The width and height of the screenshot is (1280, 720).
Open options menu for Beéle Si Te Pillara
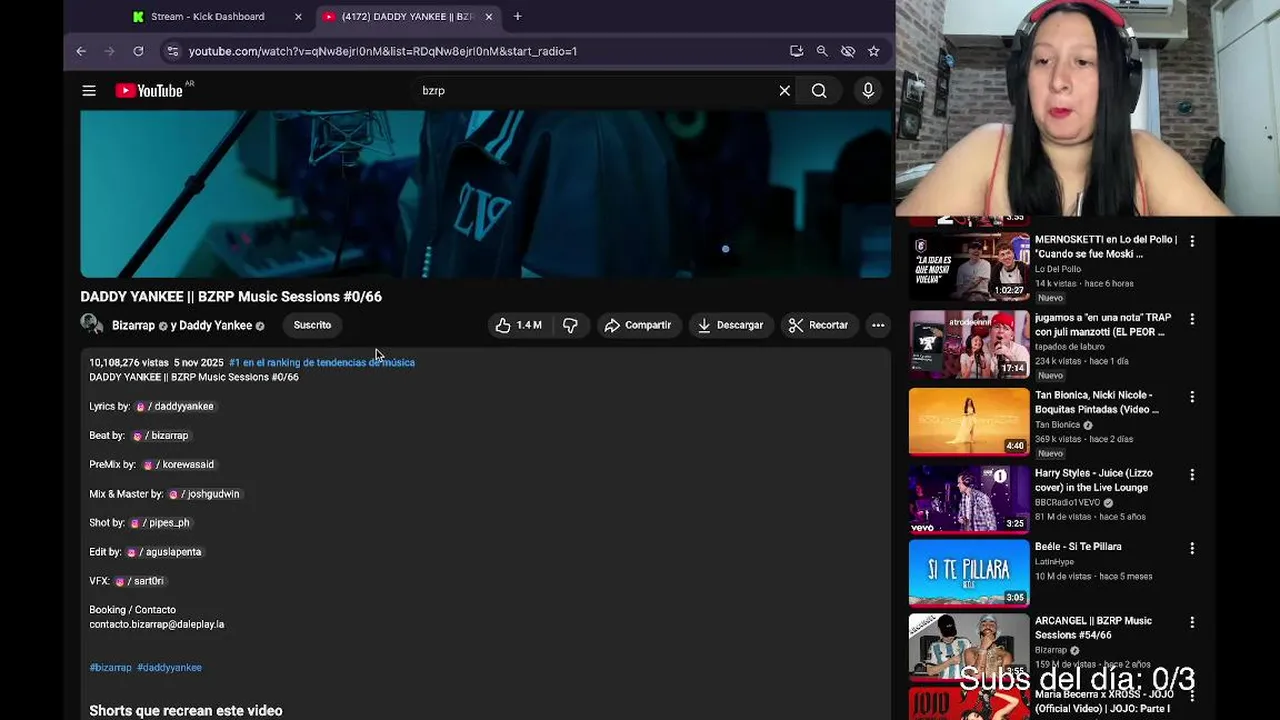tap(1192, 548)
